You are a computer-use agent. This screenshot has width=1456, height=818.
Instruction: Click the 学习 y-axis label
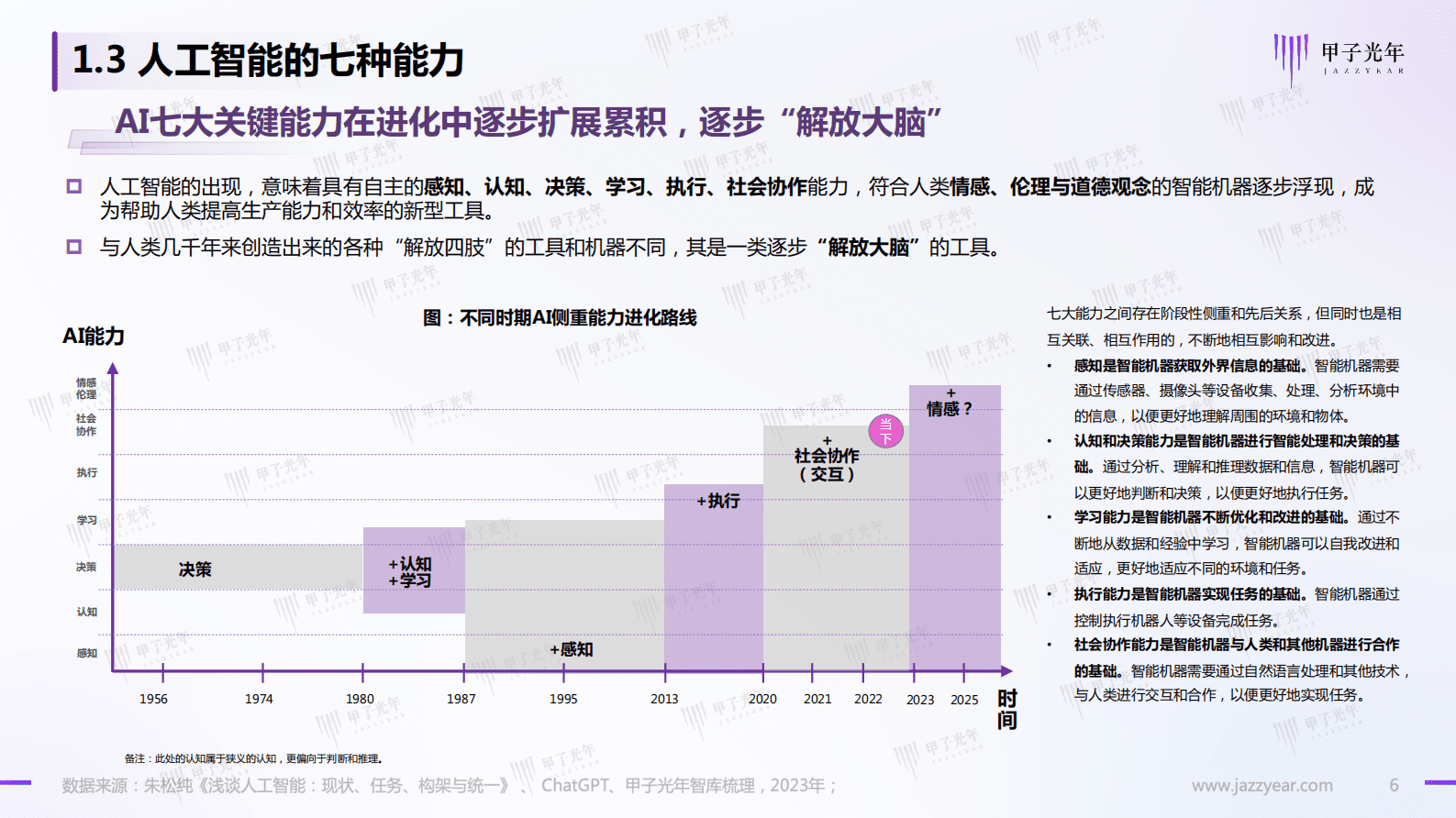[86, 520]
